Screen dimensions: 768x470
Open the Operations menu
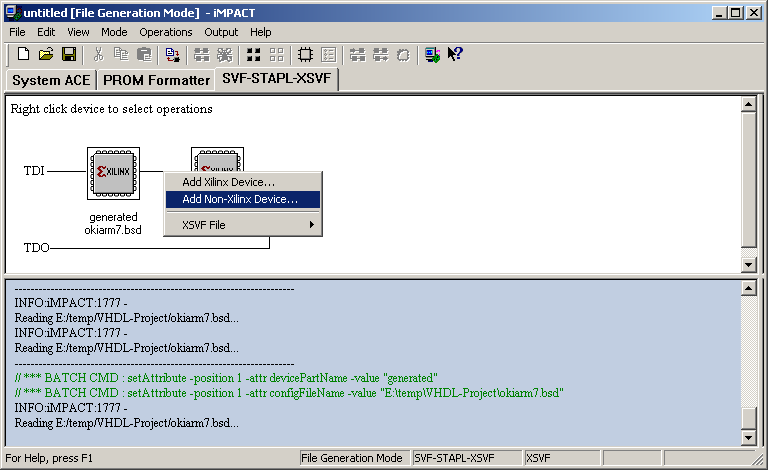(166, 32)
